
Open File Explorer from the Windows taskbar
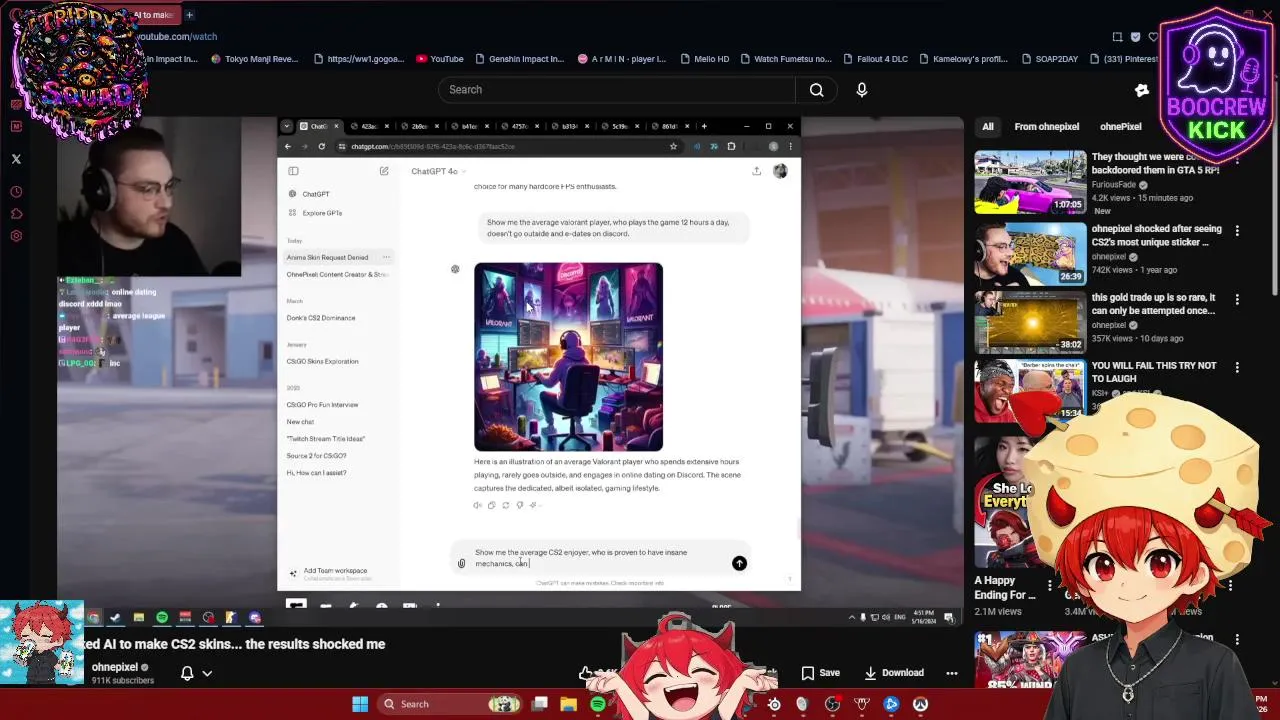click(568, 704)
